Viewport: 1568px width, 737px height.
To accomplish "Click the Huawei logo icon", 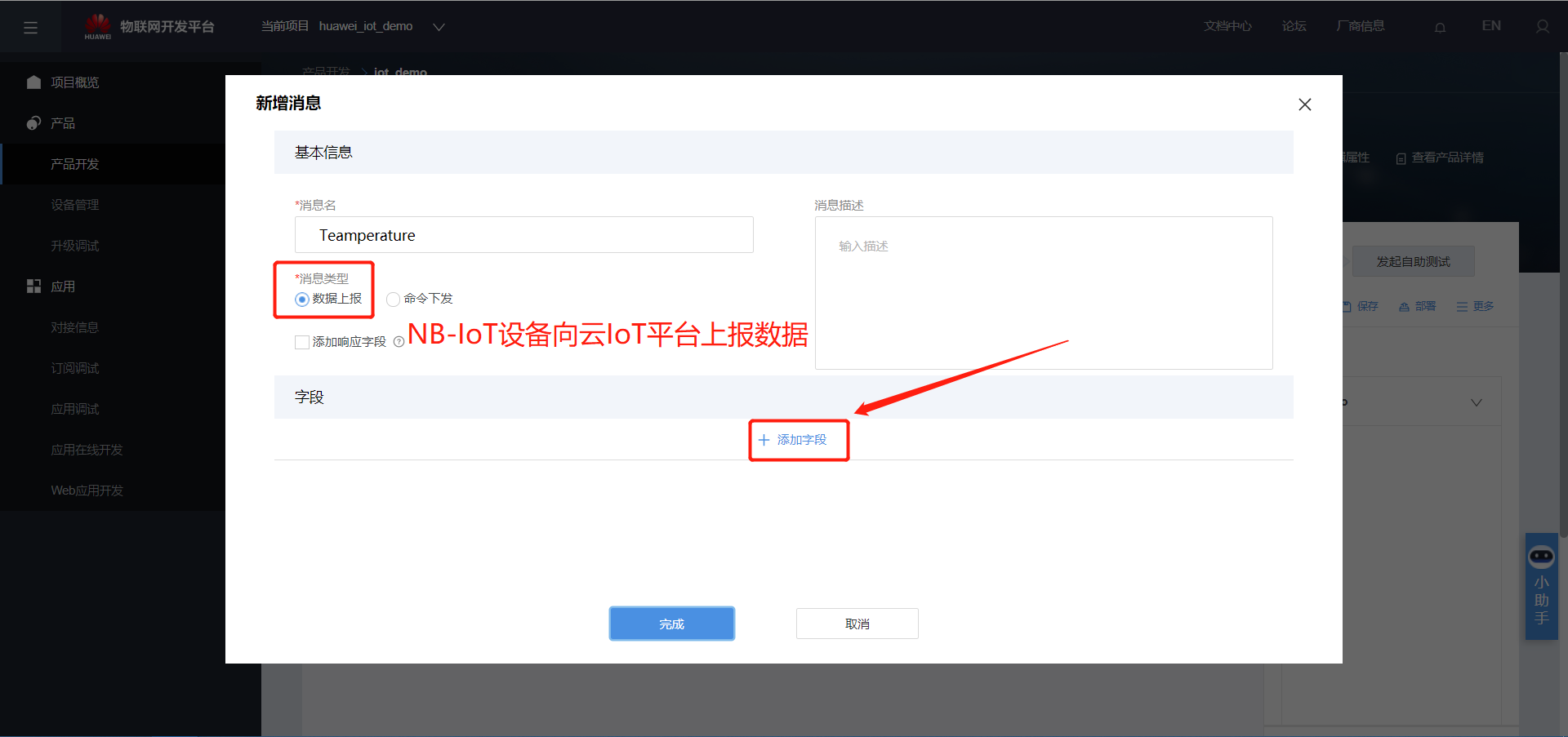I will [x=98, y=26].
